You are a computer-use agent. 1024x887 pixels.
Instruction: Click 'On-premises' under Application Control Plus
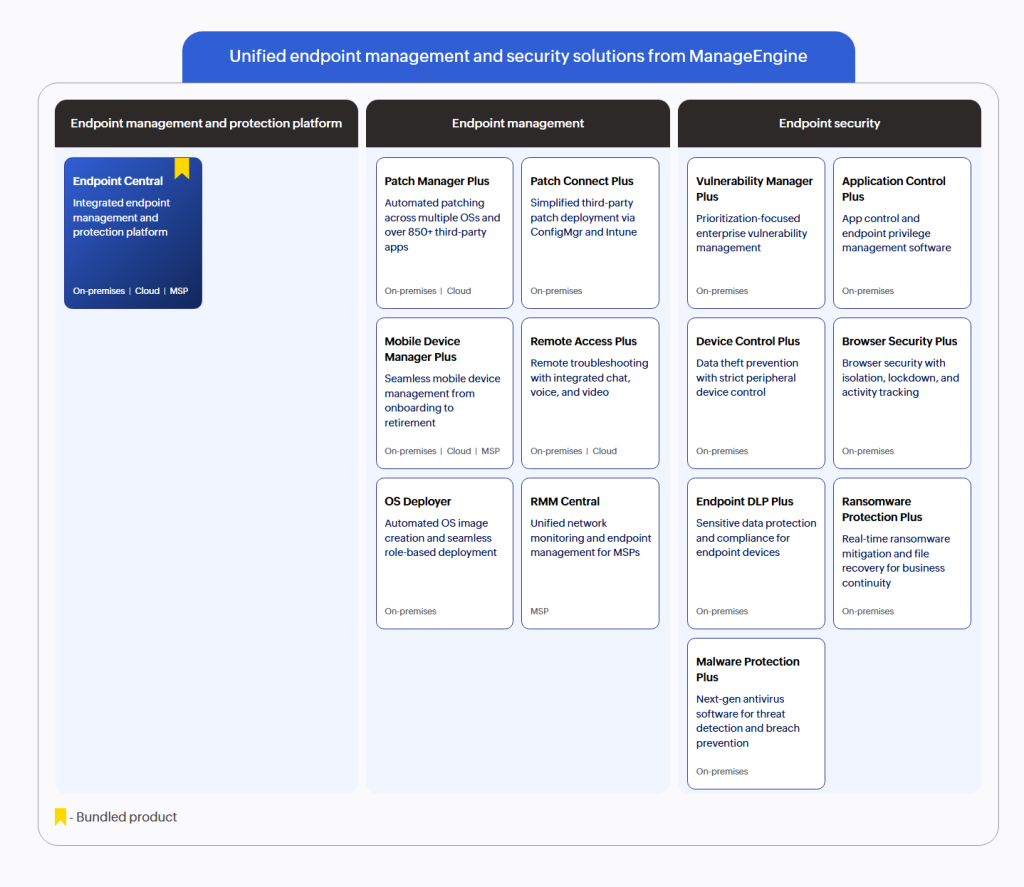pyautogui.click(x=867, y=291)
